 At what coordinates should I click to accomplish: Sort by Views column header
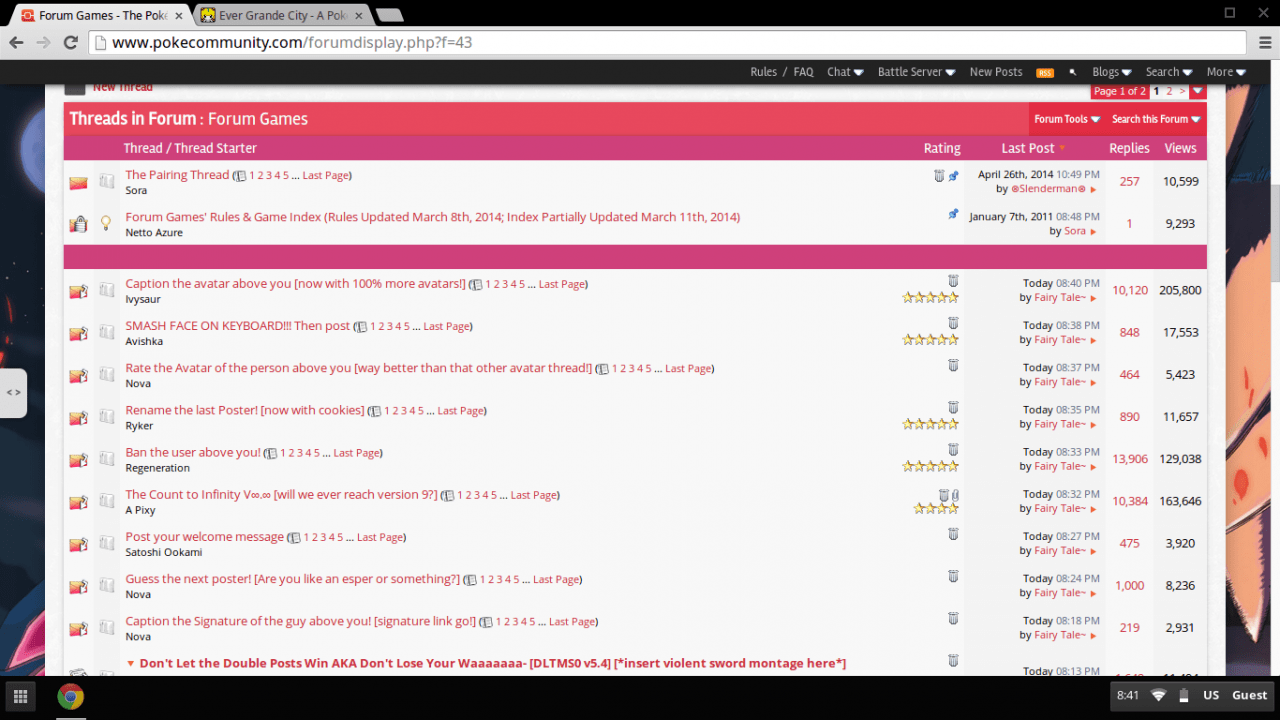[1180, 148]
